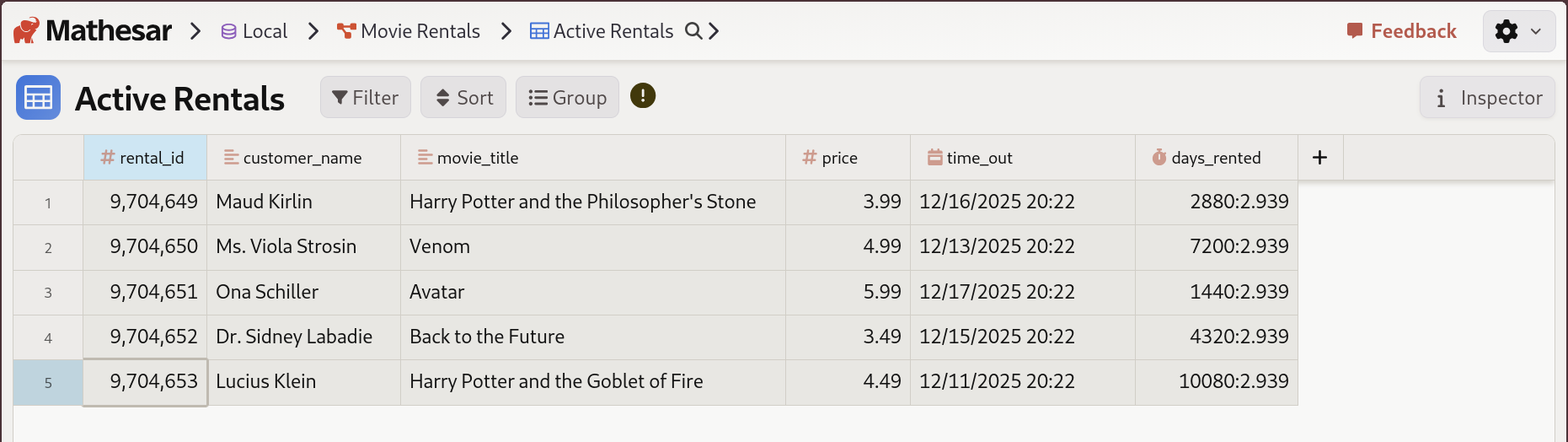Click the Feedback button
This screenshot has height=442, width=1568.
[1402, 31]
